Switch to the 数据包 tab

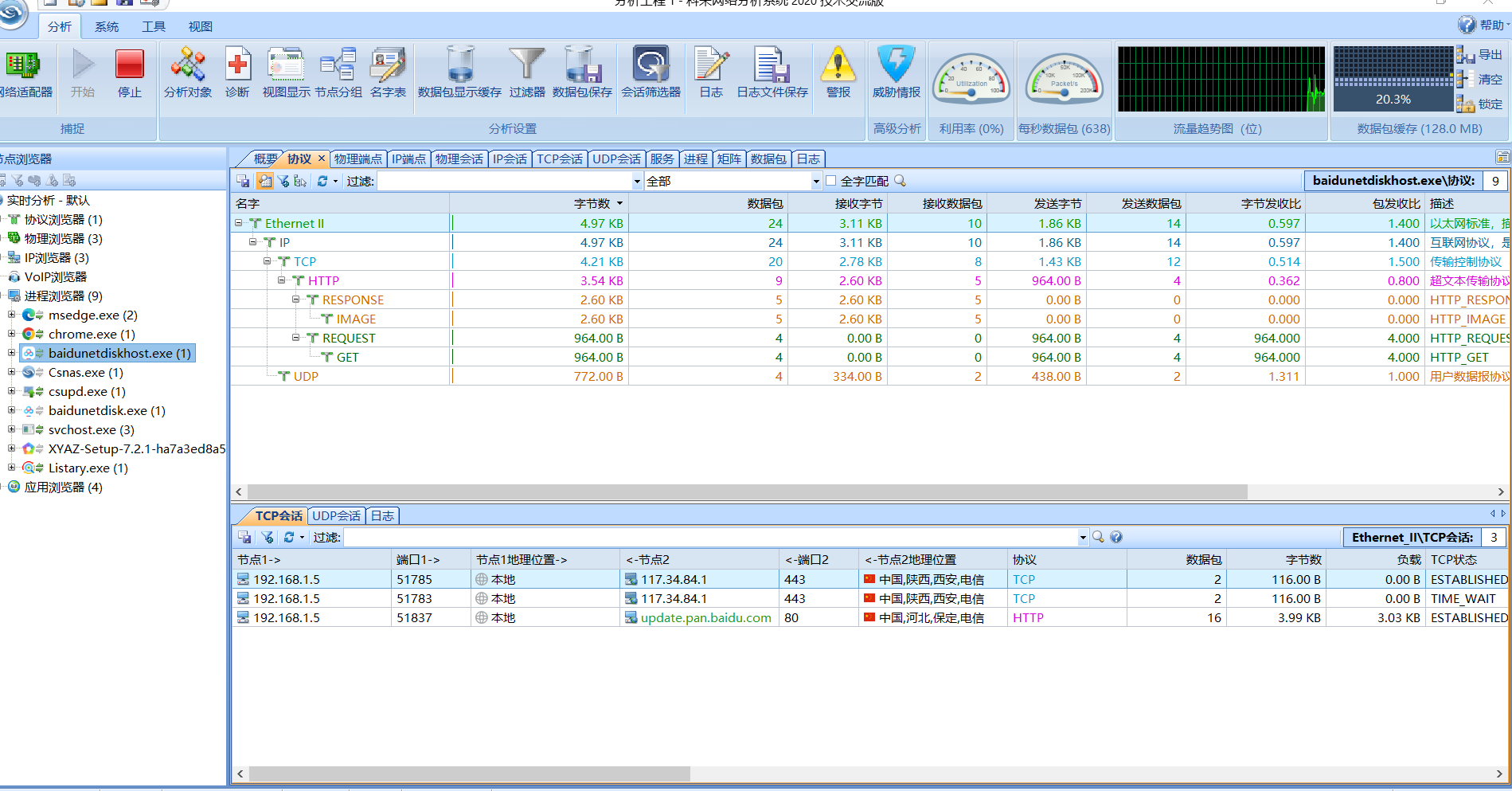pyautogui.click(x=768, y=159)
